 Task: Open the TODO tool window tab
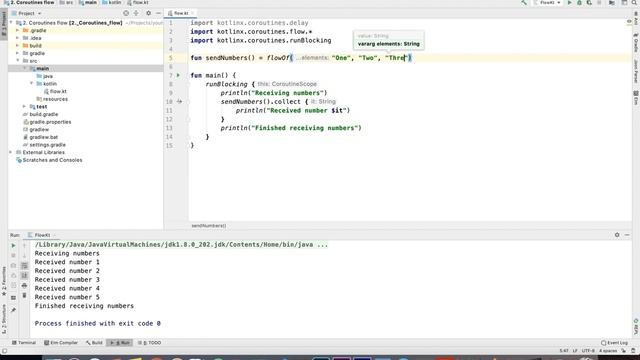[x=149, y=343]
